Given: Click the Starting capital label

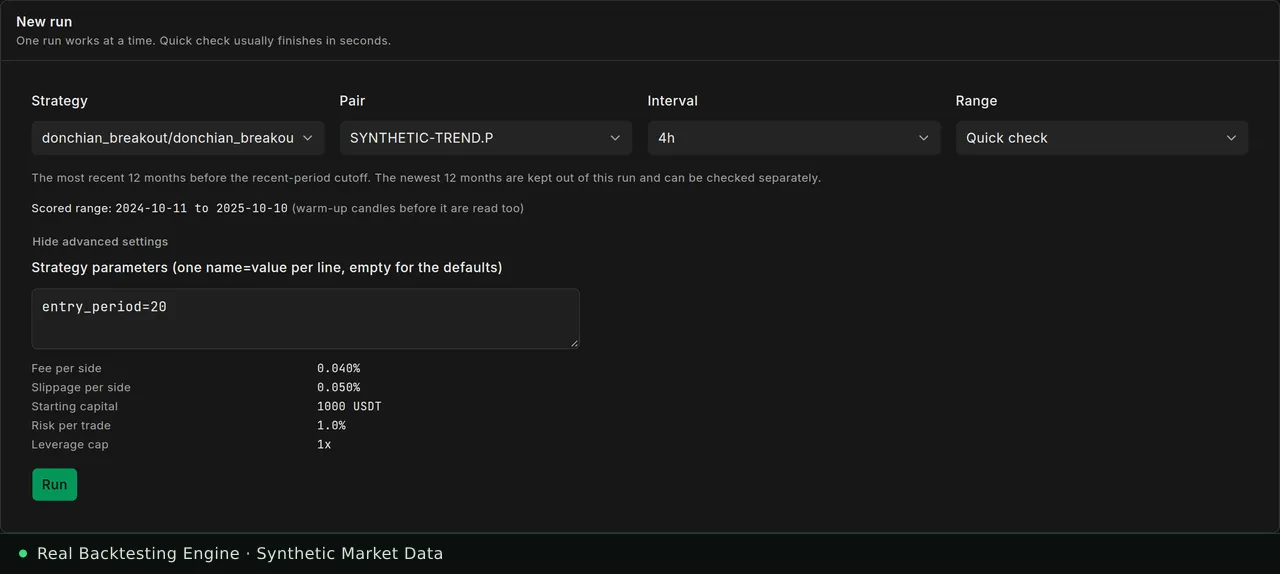Looking at the screenshot, I should [x=75, y=407].
